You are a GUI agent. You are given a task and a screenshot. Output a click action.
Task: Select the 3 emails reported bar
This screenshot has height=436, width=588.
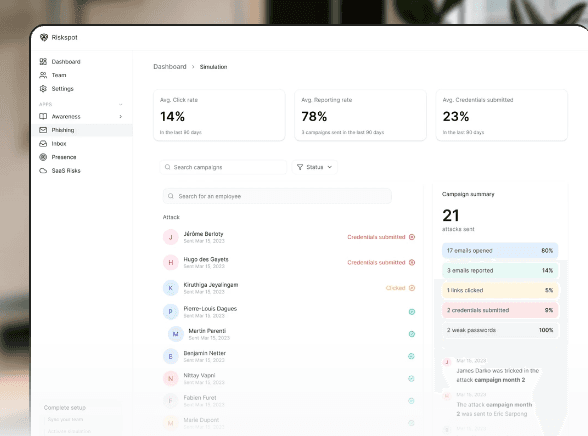tap(500, 270)
